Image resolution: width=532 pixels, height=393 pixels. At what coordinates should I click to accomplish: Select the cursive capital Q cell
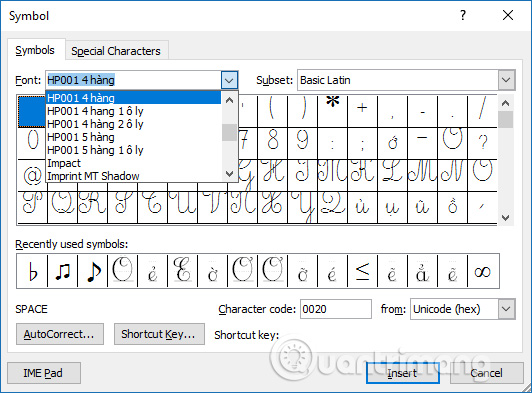62,207
